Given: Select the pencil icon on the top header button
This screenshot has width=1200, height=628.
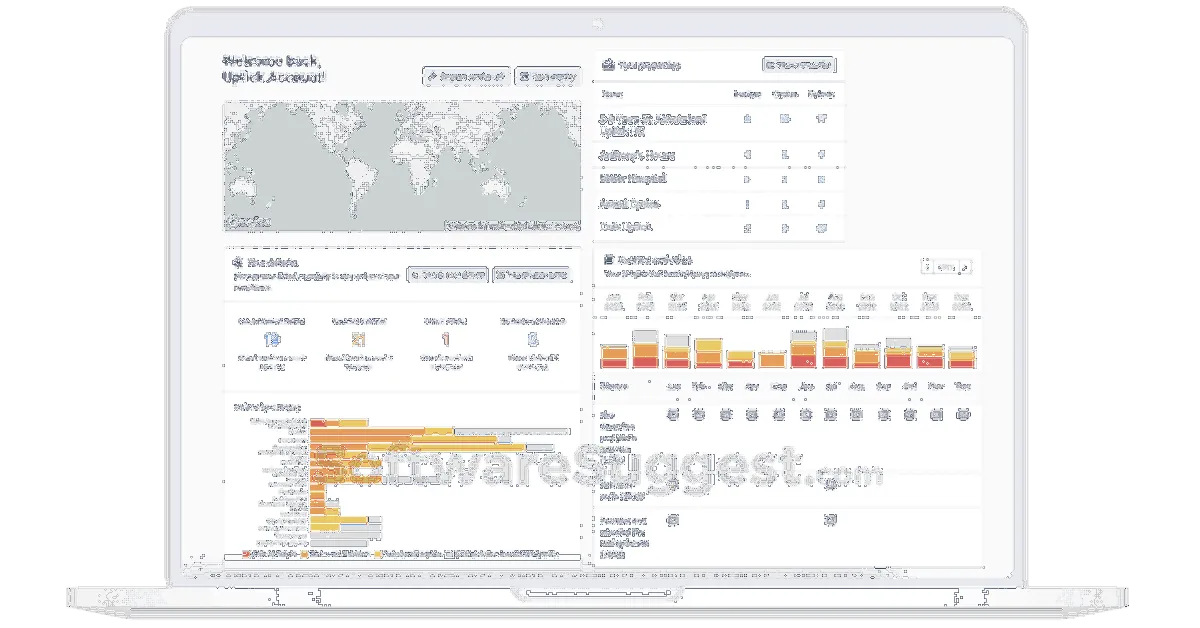Looking at the screenshot, I should click(x=435, y=74).
